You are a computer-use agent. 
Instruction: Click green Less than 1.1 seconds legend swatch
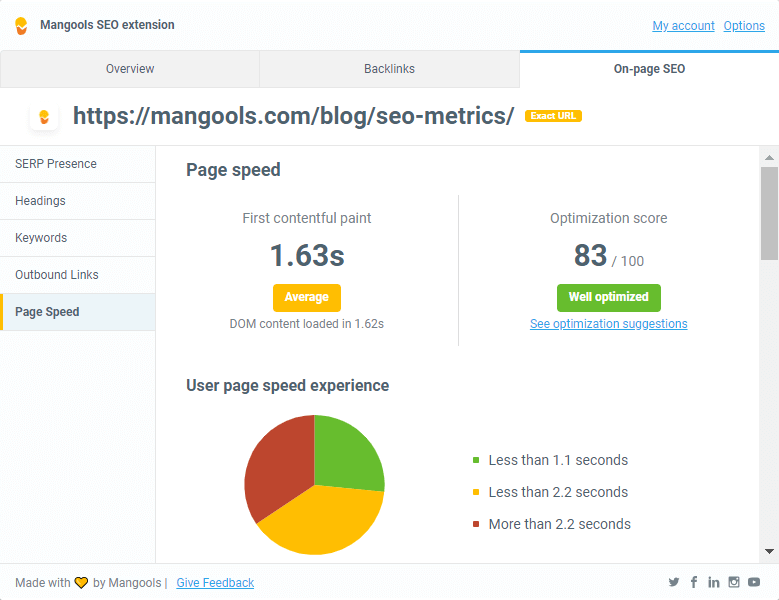(x=476, y=460)
